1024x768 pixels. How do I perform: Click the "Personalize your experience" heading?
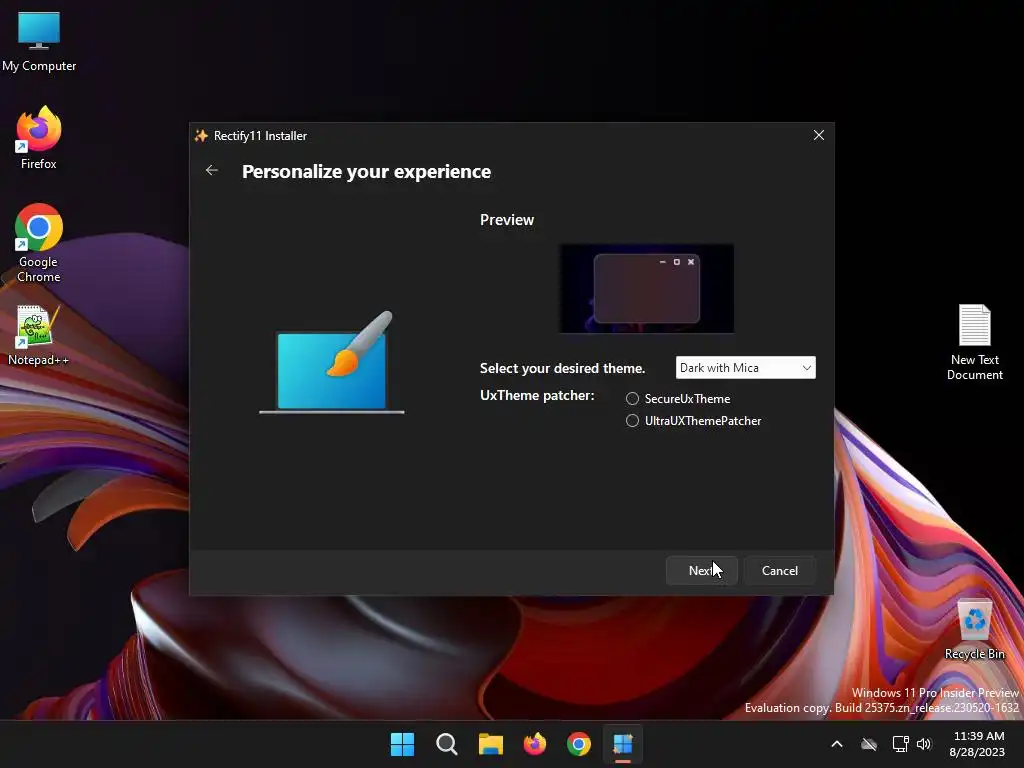[x=366, y=171]
